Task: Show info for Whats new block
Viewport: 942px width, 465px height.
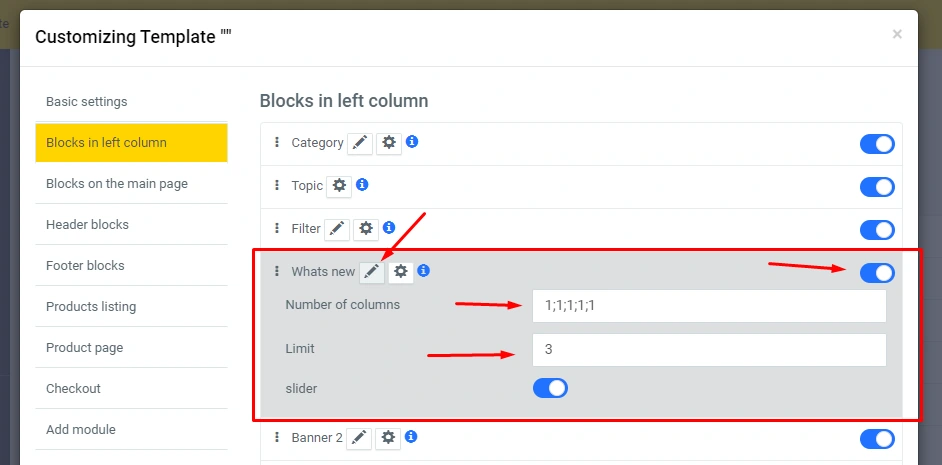Action: coord(424,271)
